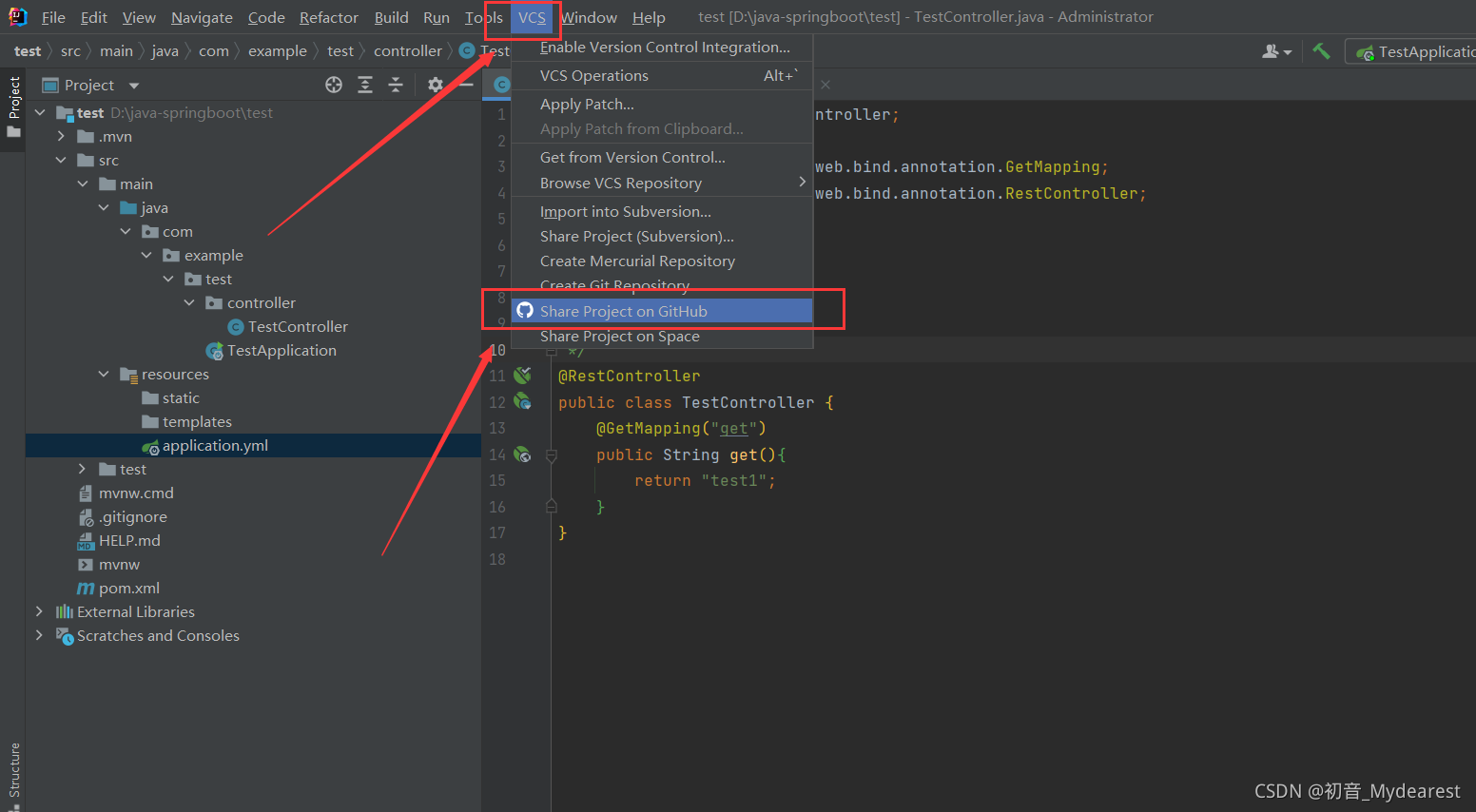The width and height of the screenshot is (1476, 812).
Task: Click the @RestController annotation on line 11
Action: pyautogui.click(x=629, y=377)
